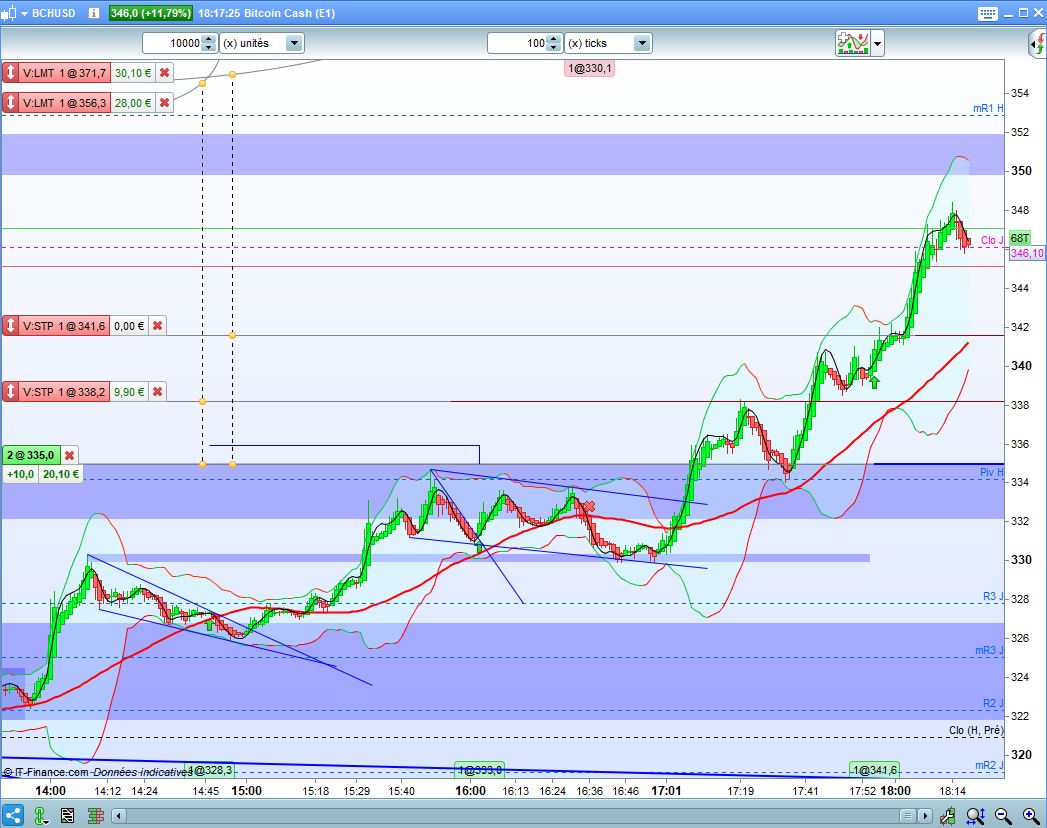Viewport: 1047px width, 828px height.
Task: Click inside the 10000 quantity field
Action: click(171, 43)
